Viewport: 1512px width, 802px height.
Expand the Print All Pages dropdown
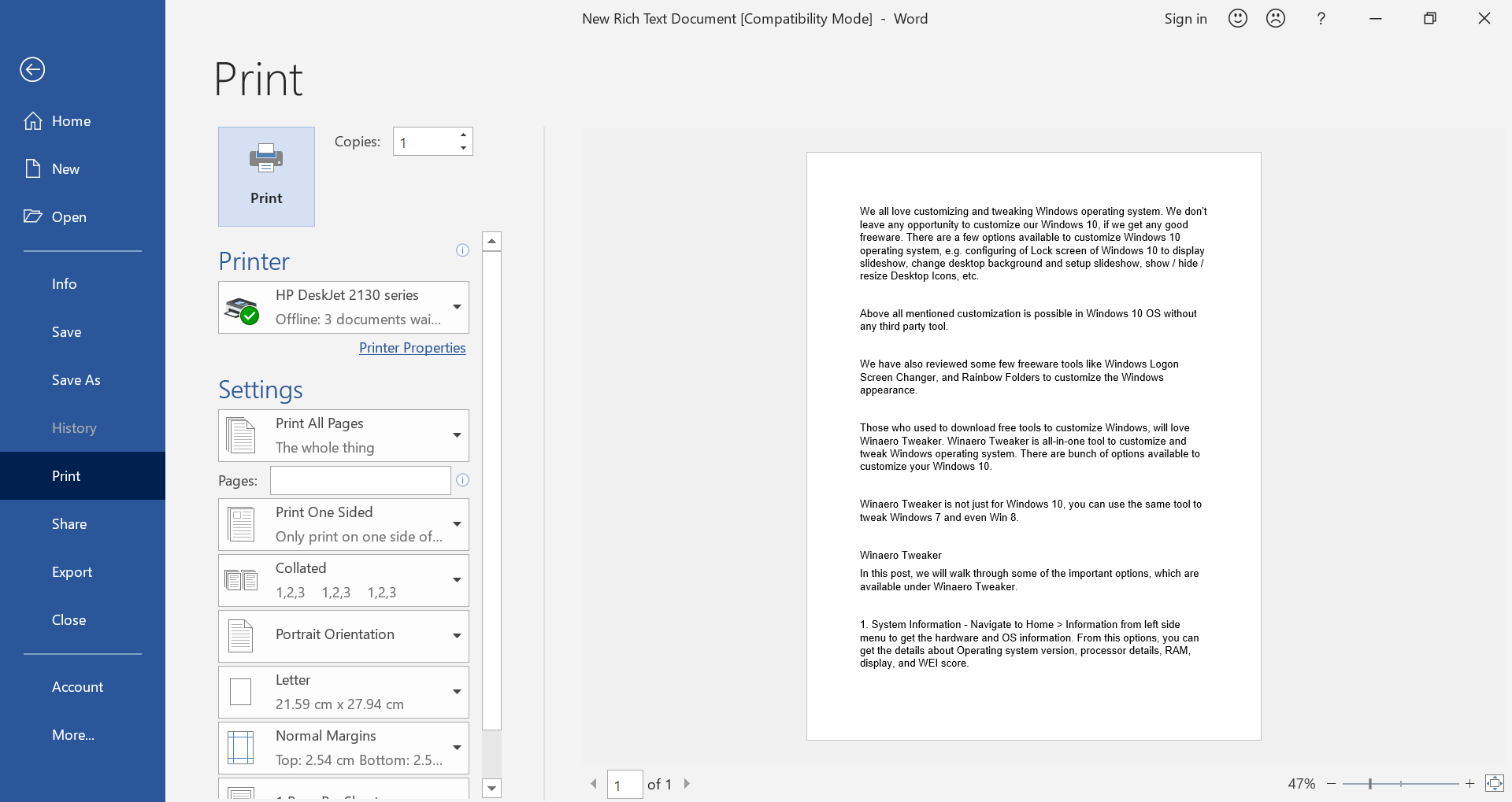tap(456, 435)
